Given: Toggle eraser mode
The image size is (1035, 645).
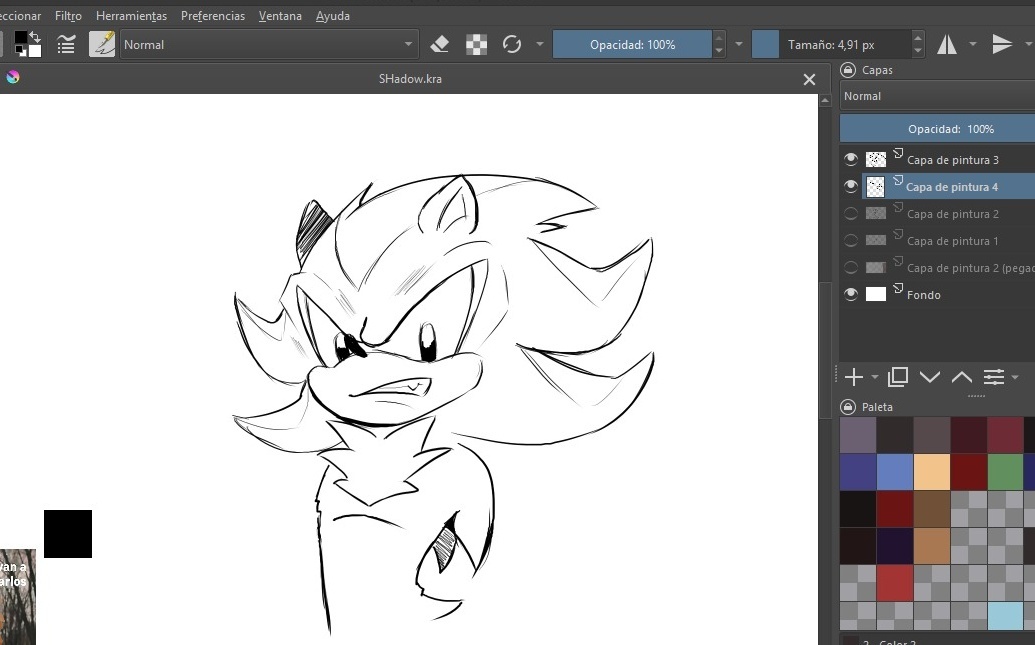Looking at the screenshot, I should tap(440, 44).
